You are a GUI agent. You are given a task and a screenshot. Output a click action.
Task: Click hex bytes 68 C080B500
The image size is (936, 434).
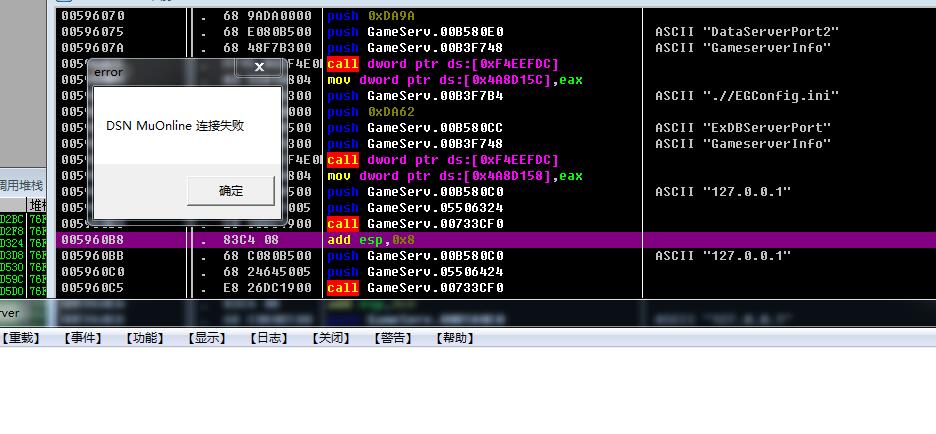pos(267,256)
